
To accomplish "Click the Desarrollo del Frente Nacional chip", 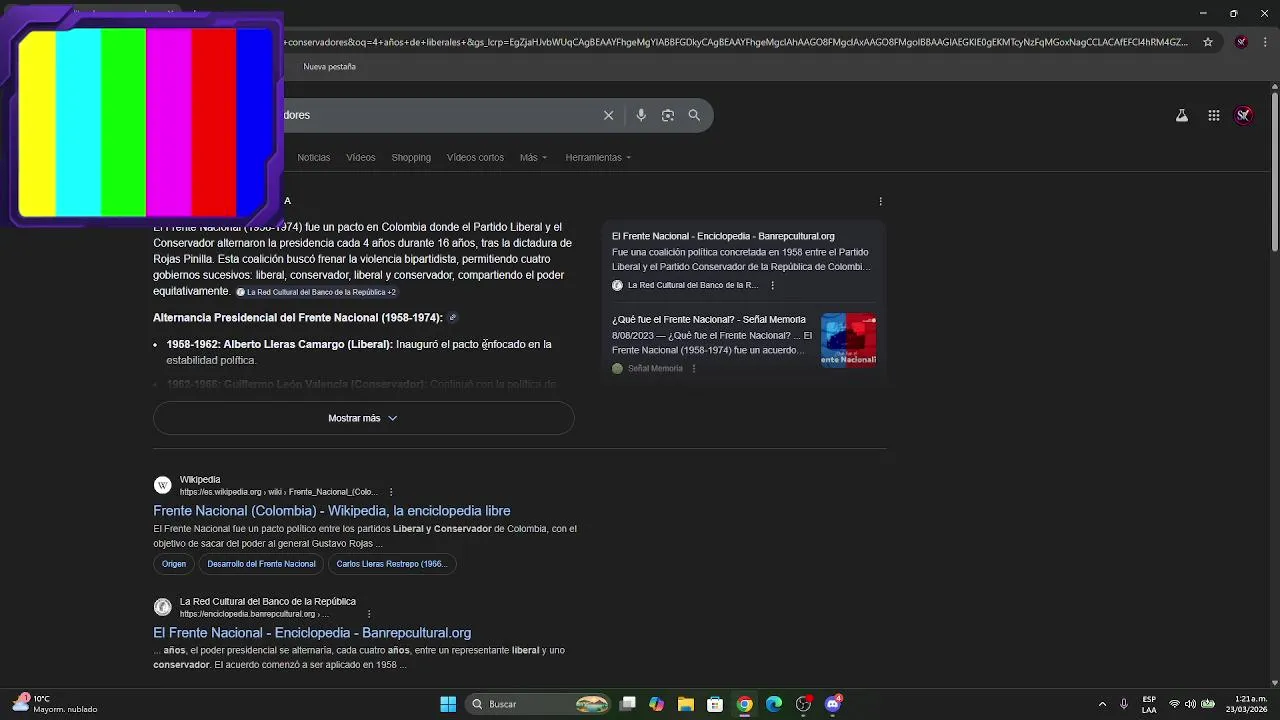I will [x=261, y=564].
